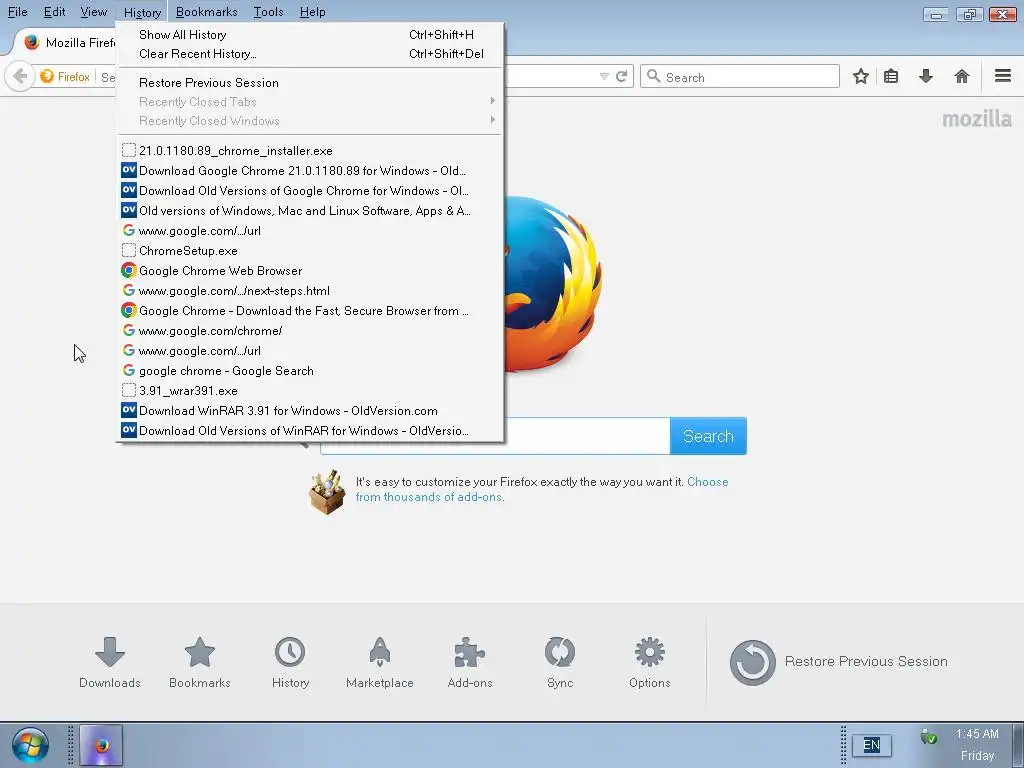
Task: Click the blue Search button on the start page
Action: (708, 436)
